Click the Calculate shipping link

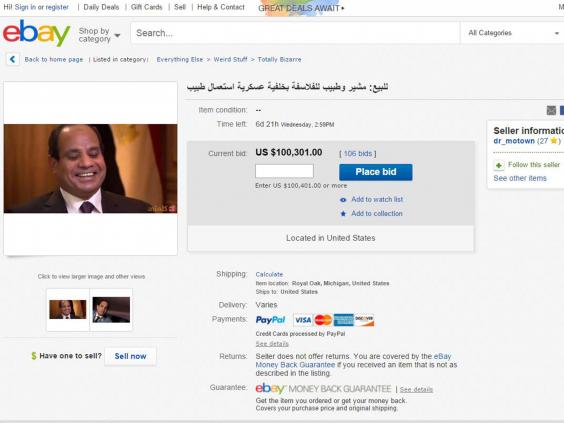tap(269, 274)
